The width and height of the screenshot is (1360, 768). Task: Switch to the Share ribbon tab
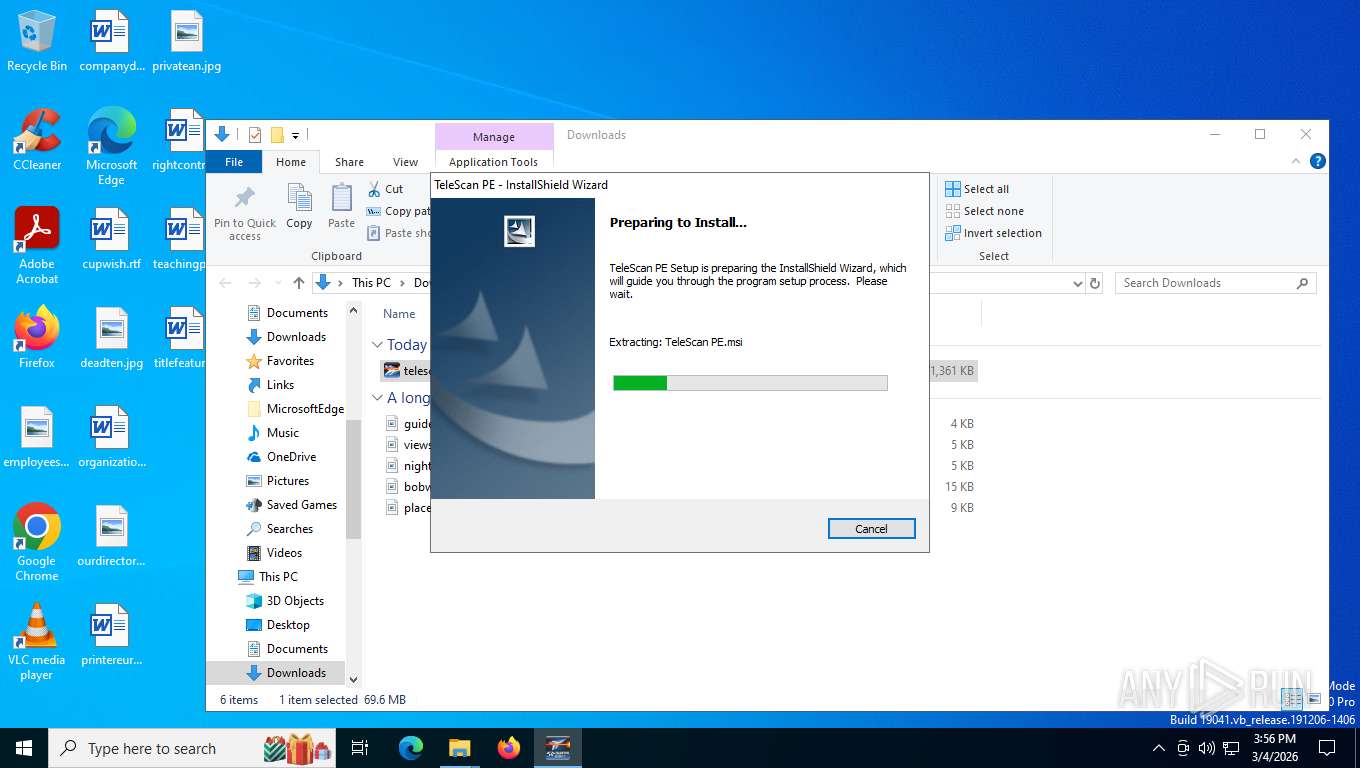pos(349,162)
